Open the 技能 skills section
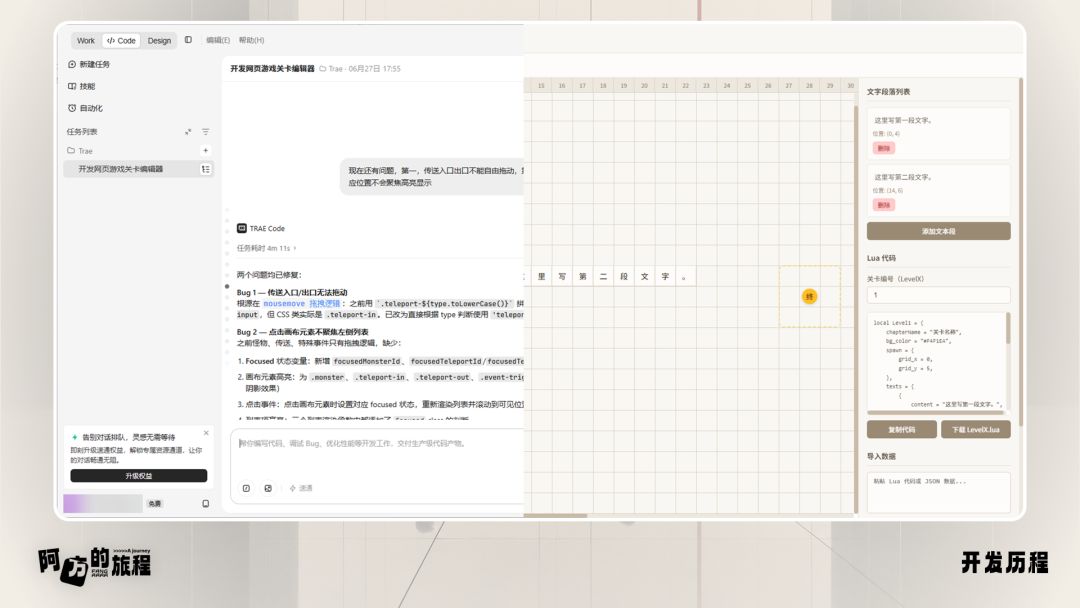 point(81,86)
